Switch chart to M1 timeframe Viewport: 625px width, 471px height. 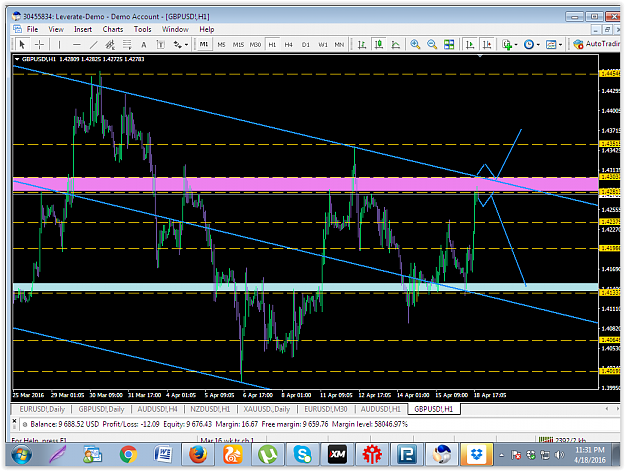tap(204, 44)
